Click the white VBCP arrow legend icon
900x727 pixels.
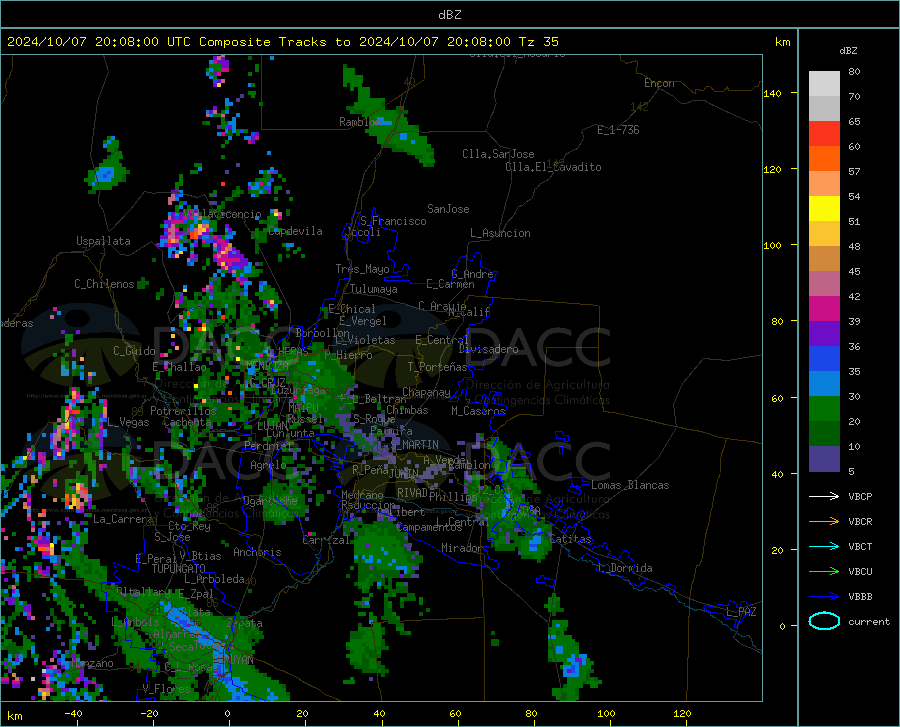coord(824,496)
